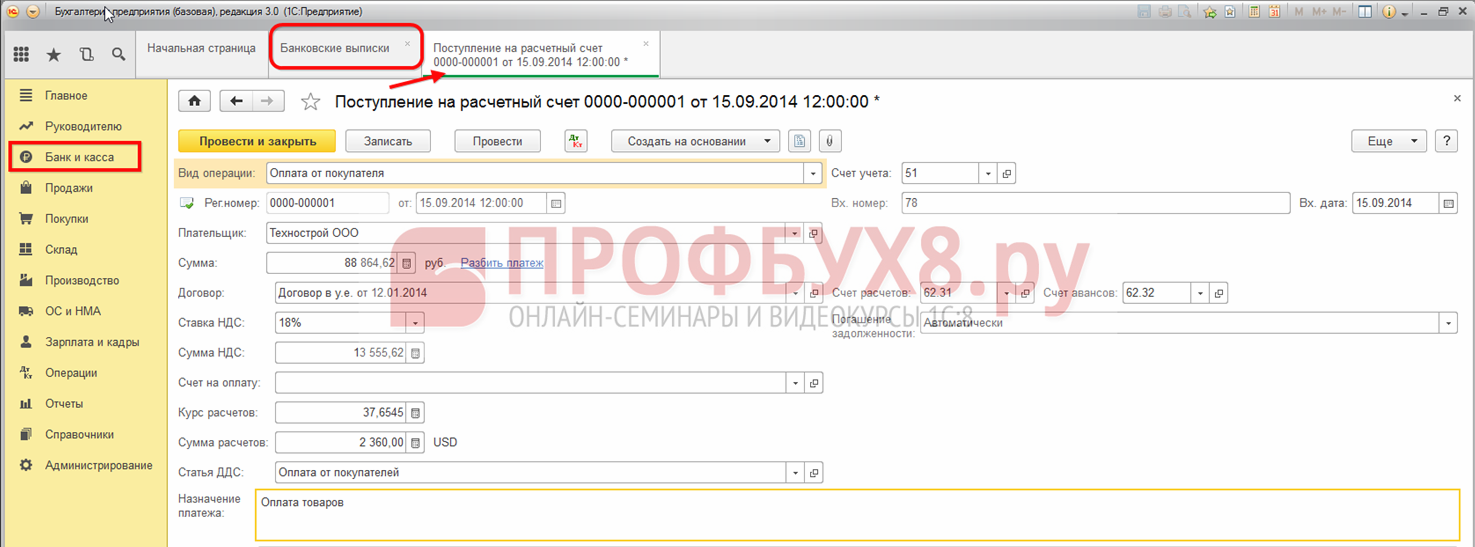Open Справочники section
Screen dimensions: 1475x547
click(x=79, y=435)
